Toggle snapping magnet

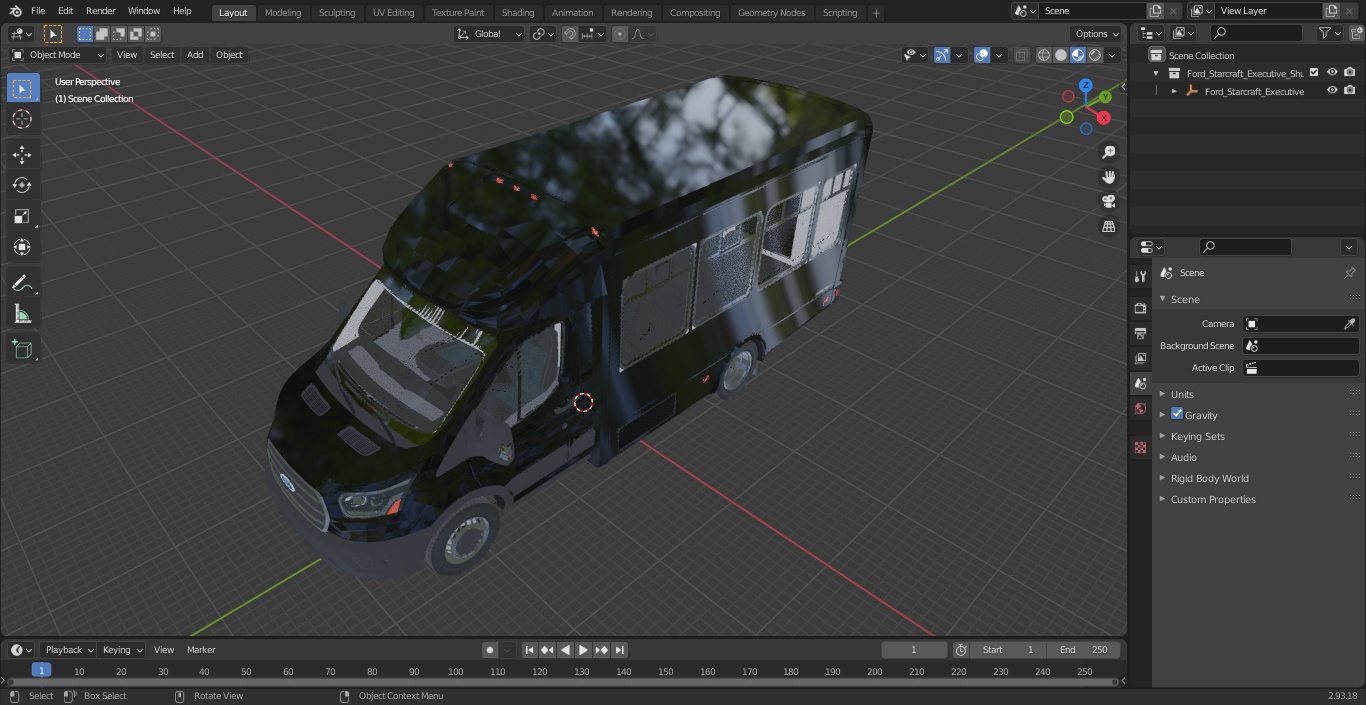click(570, 34)
